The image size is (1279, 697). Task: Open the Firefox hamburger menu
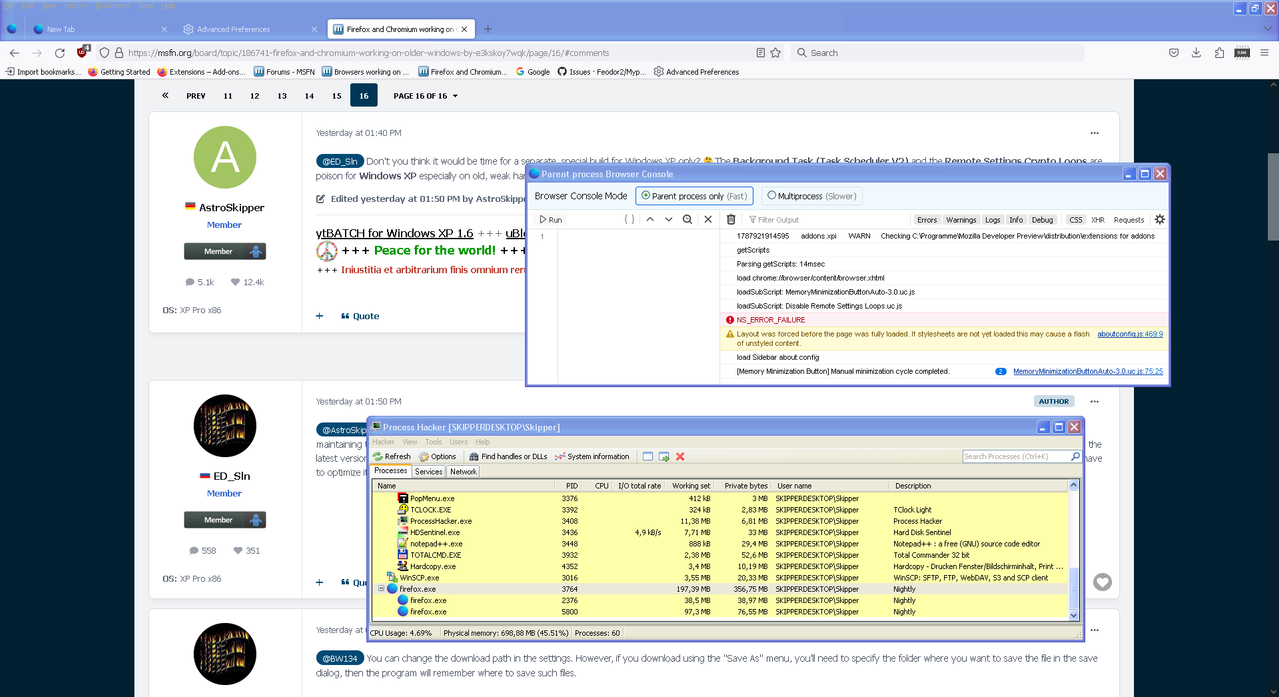(1264, 53)
